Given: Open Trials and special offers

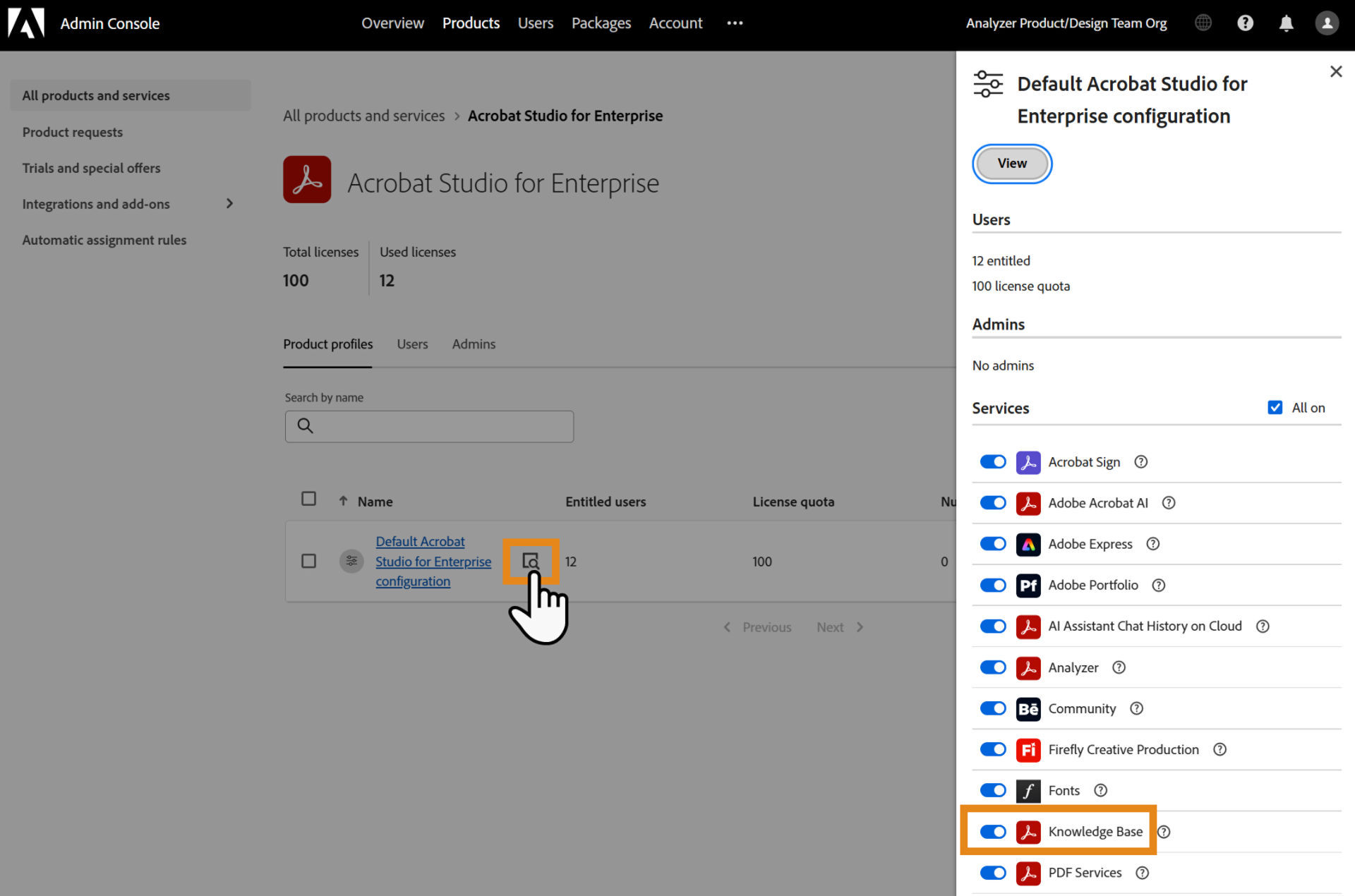Looking at the screenshot, I should pyautogui.click(x=91, y=168).
